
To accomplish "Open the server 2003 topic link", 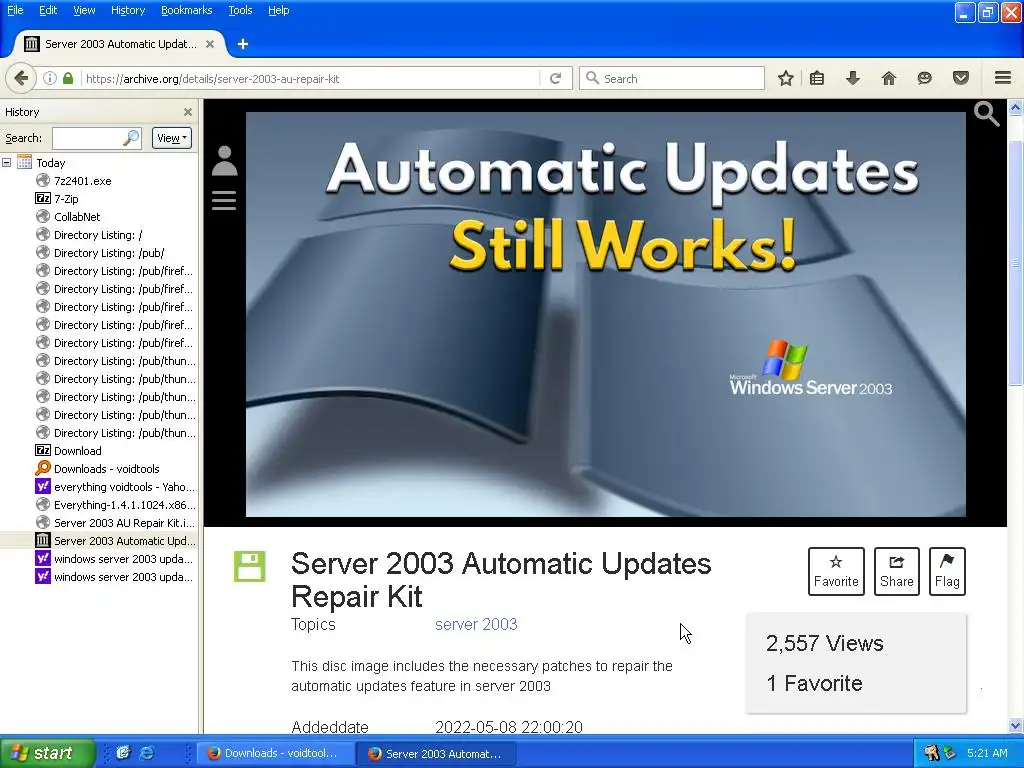I will (476, 624).
